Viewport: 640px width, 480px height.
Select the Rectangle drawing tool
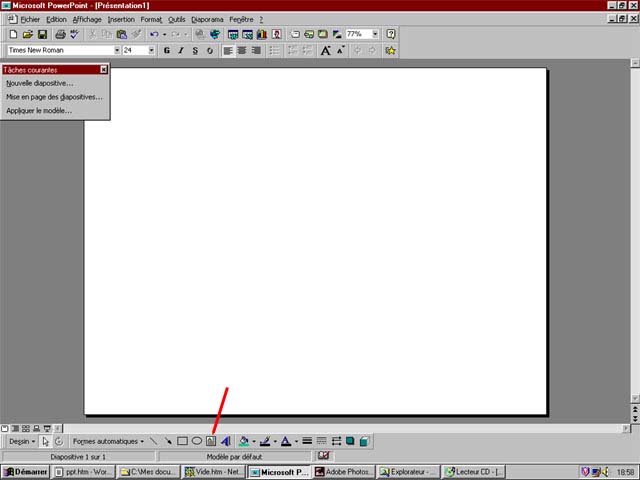(182, 441)
